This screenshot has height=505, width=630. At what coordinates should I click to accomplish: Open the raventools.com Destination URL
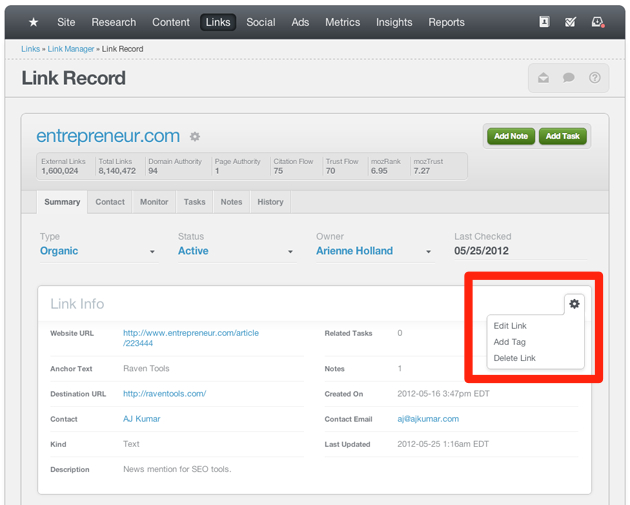point(164,394)
